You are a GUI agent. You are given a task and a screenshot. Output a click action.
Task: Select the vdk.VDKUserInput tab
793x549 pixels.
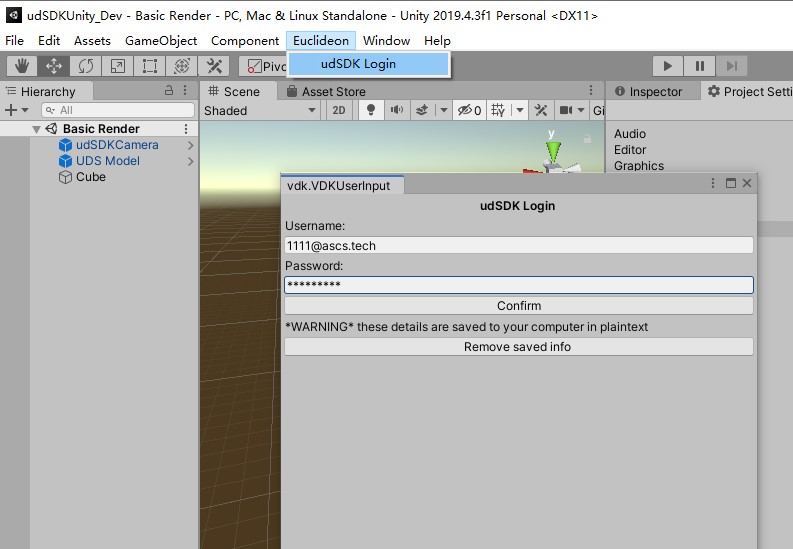[x=342, y=186]
